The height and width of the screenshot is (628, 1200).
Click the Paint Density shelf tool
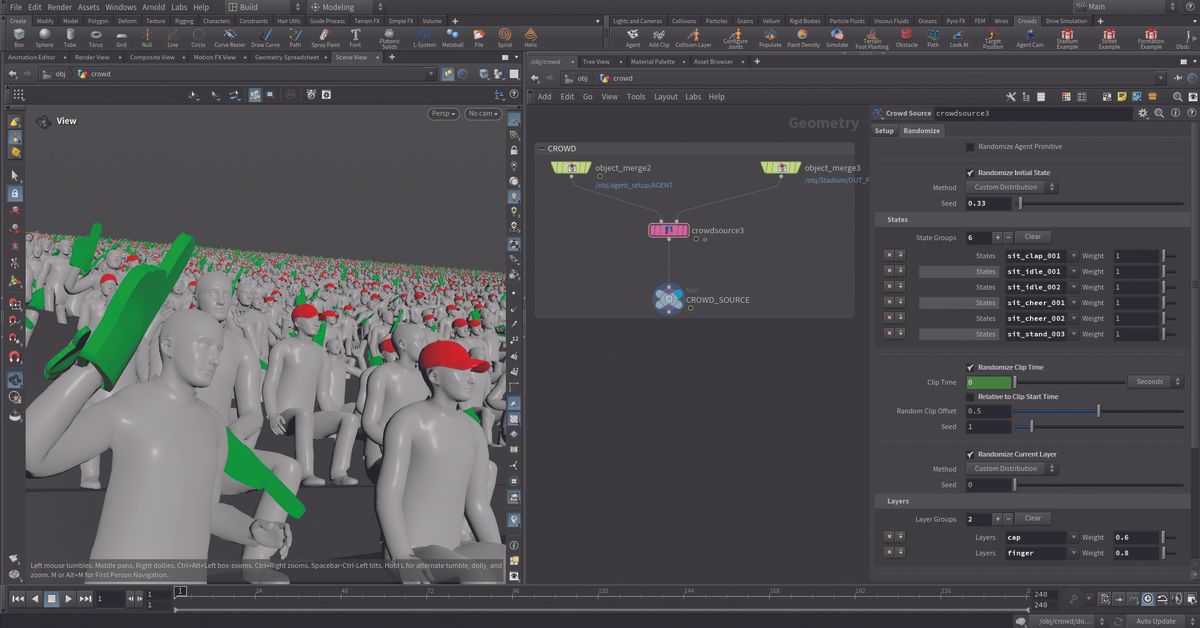pos(803,39)
